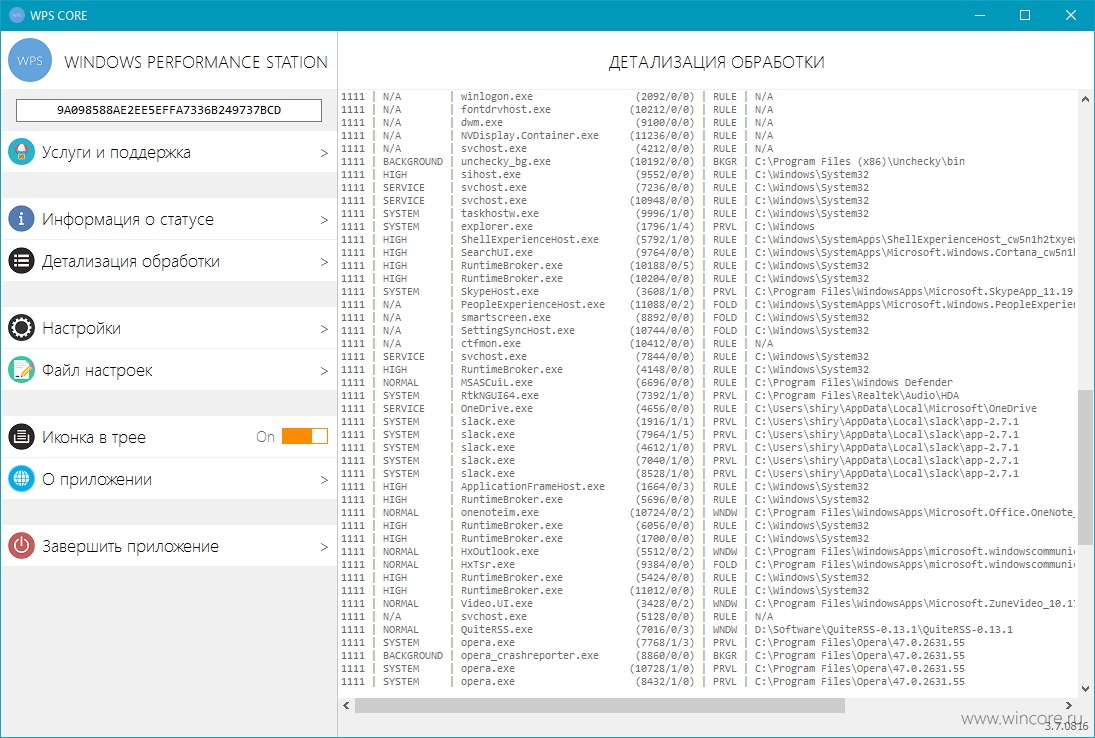Open the О приложении menu item
The height and width of the screenshot is (738, 1095).
169,479
